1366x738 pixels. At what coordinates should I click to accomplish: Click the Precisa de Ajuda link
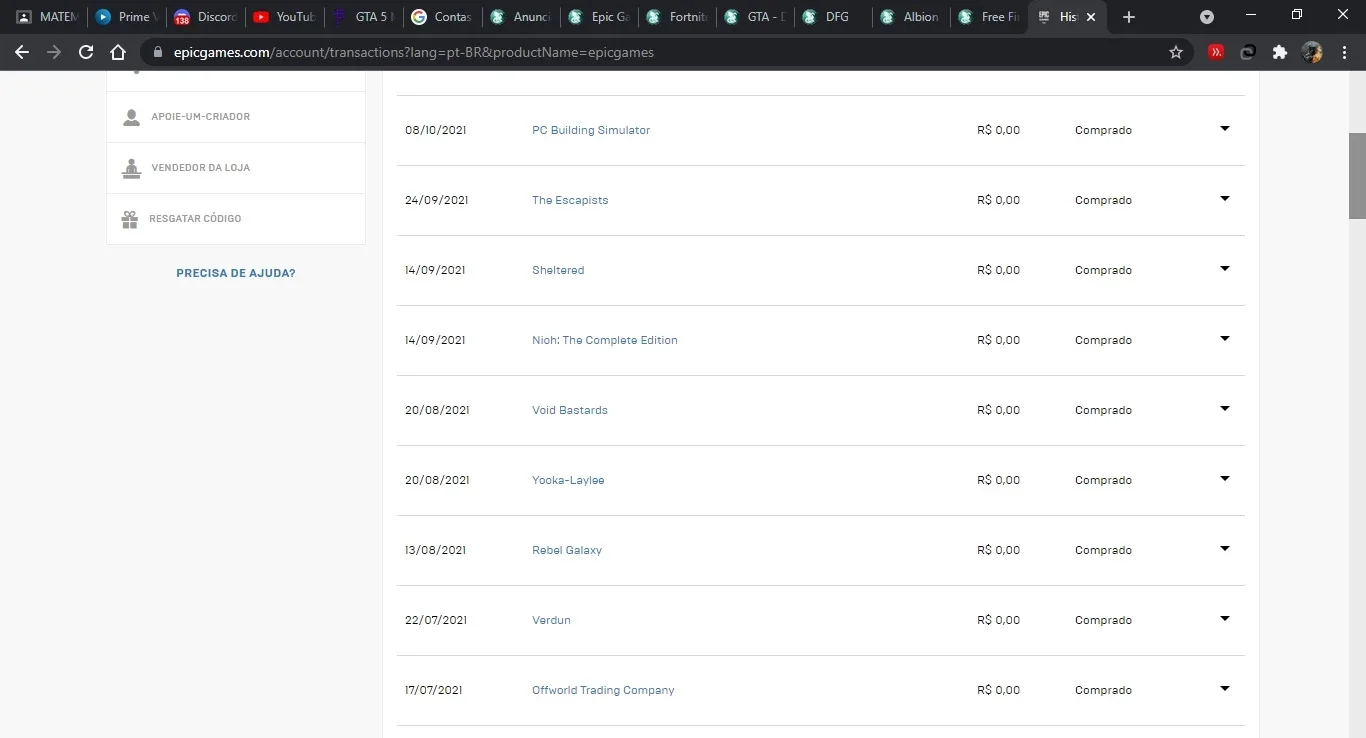coord(236,273)
